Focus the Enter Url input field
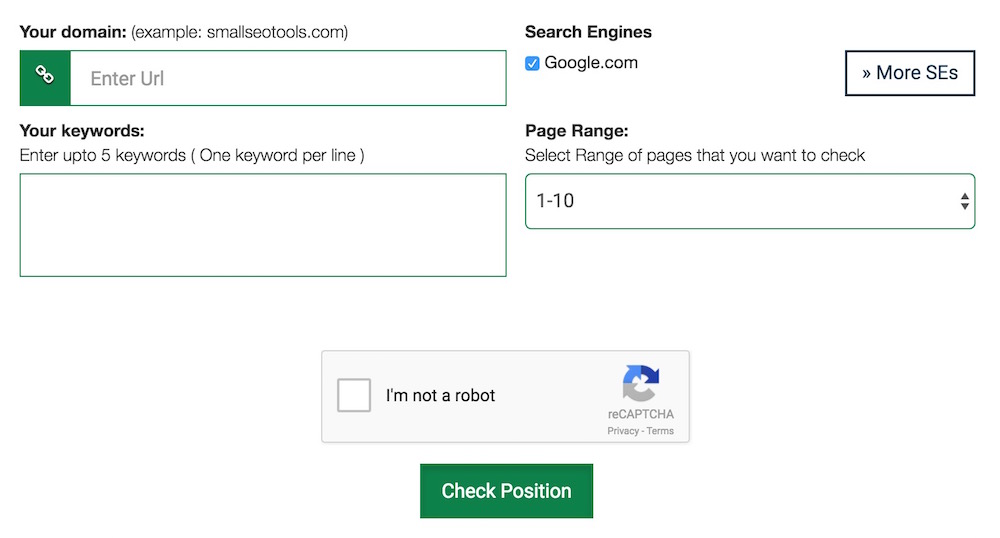 tap(288, 78)
